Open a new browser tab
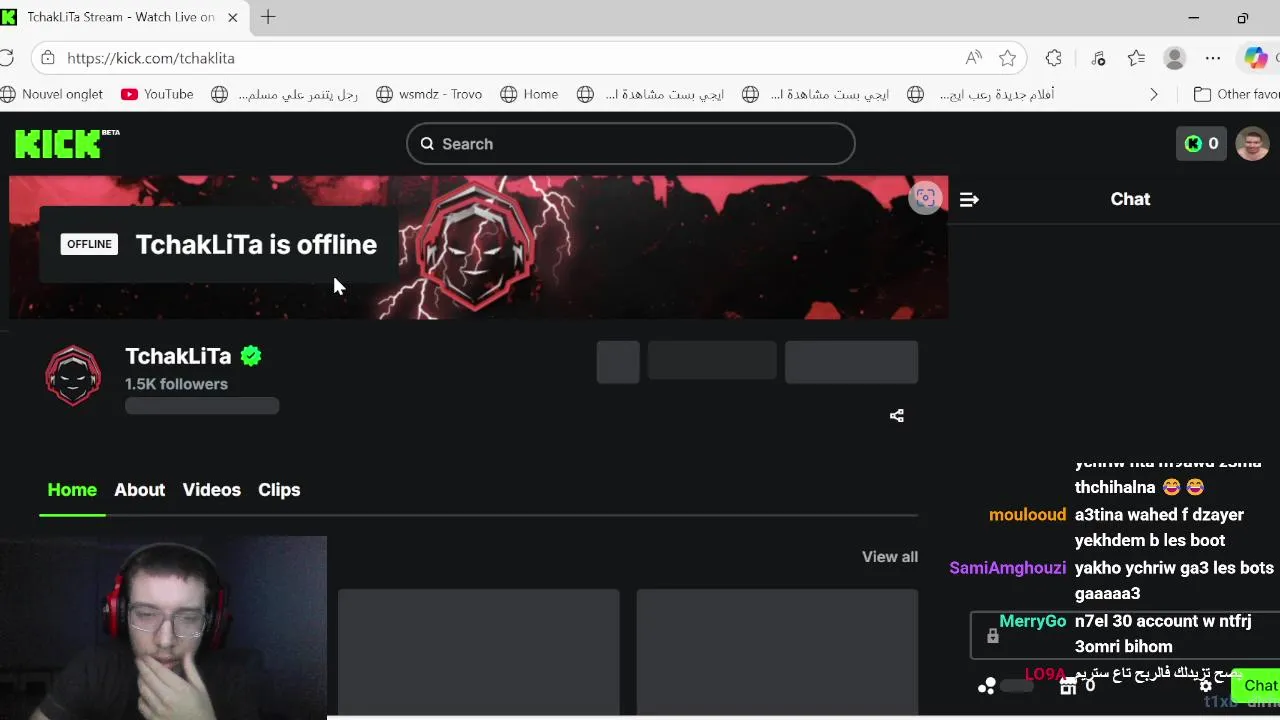 268,17
